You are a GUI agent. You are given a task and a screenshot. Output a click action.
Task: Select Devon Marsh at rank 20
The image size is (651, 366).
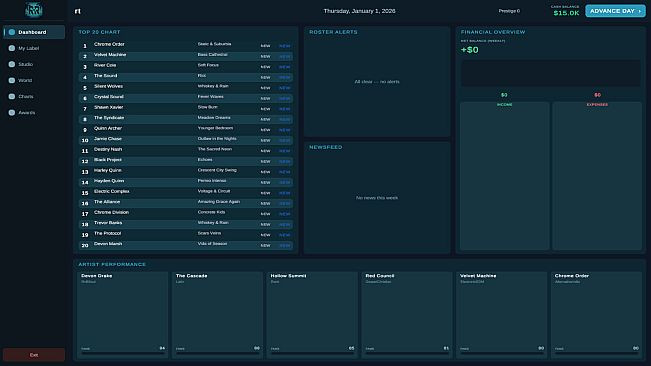pos(186,245)
